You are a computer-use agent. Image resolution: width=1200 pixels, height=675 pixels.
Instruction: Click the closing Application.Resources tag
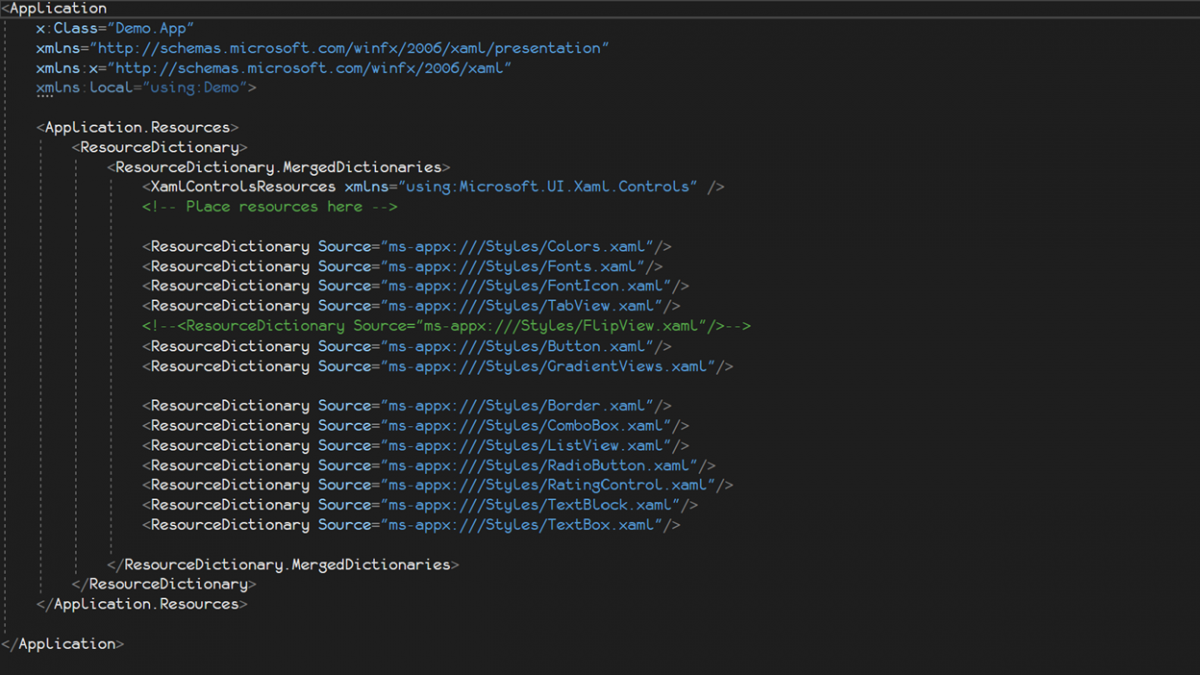tap(140, 604)
